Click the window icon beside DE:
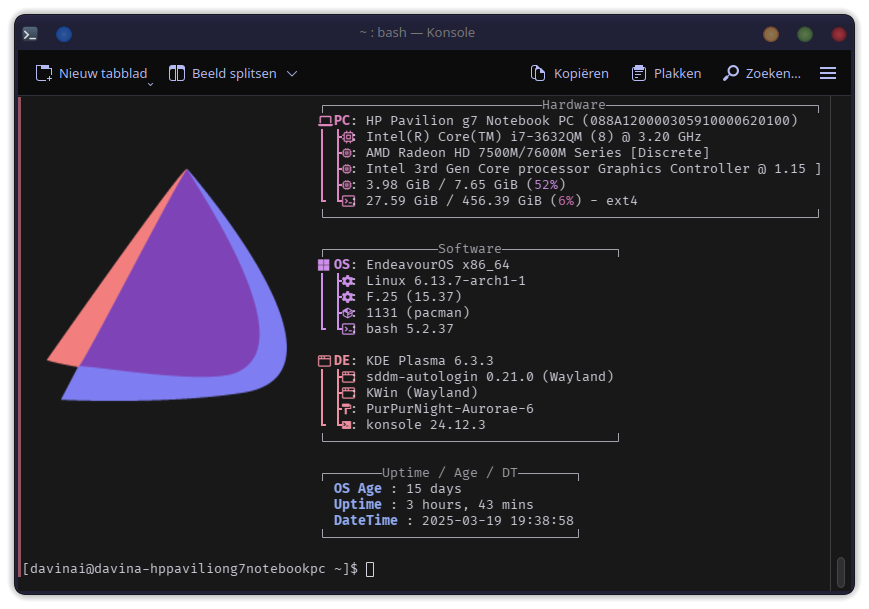The height and width of the screenshot is (609, 869). [325, 361]
